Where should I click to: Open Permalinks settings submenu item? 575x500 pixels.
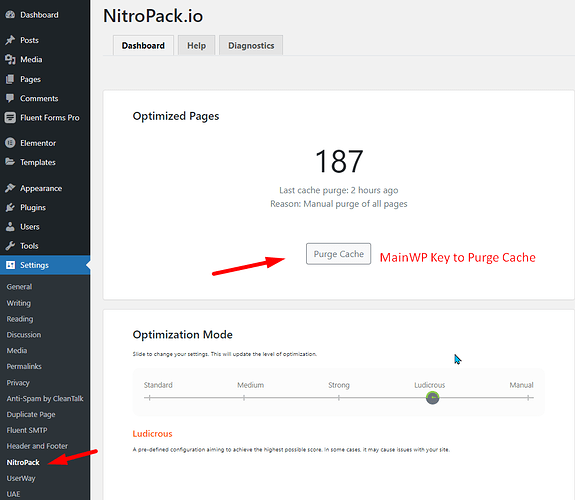(24, 366)
